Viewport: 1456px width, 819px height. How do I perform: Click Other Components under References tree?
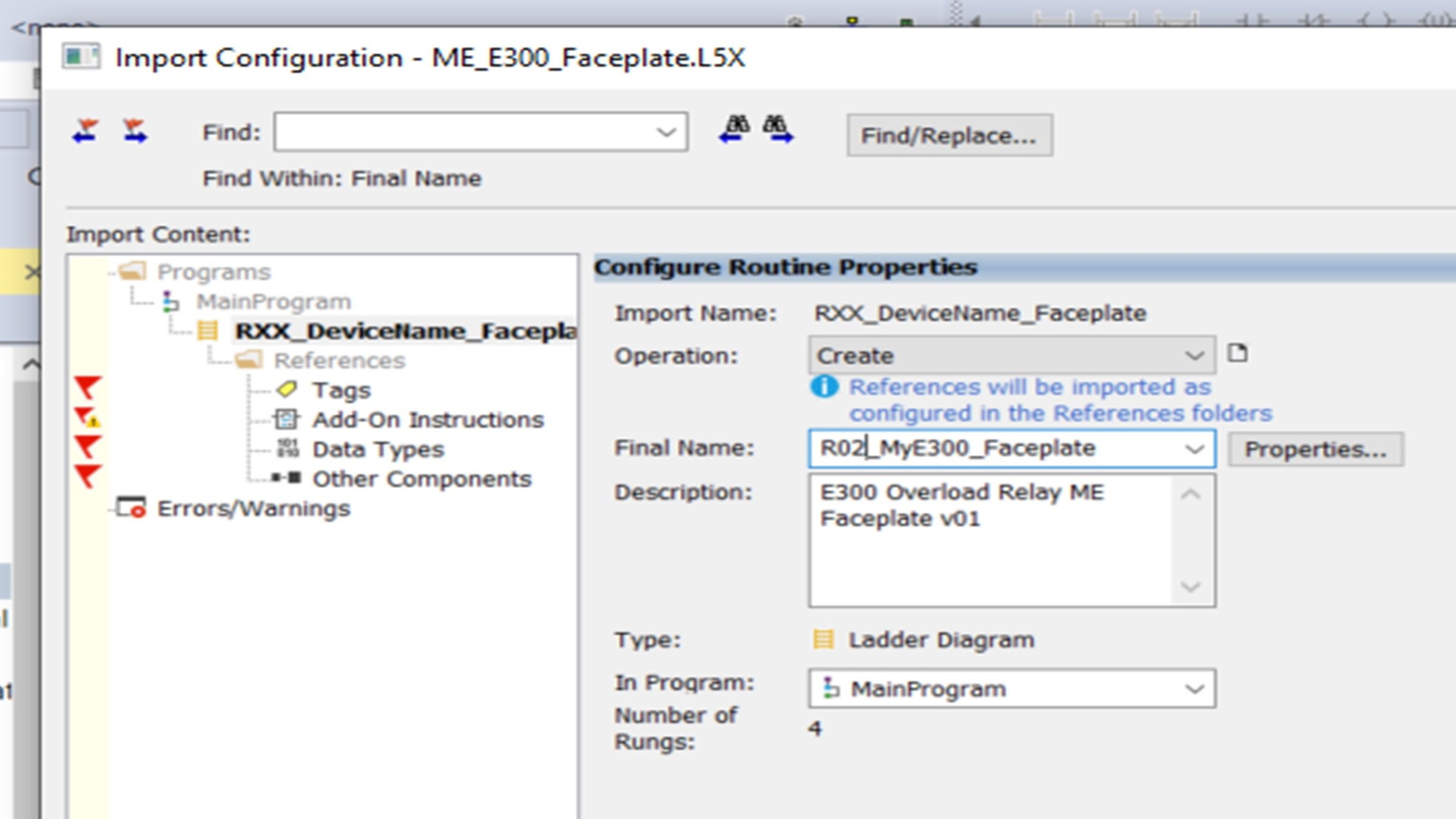(420, 478)
